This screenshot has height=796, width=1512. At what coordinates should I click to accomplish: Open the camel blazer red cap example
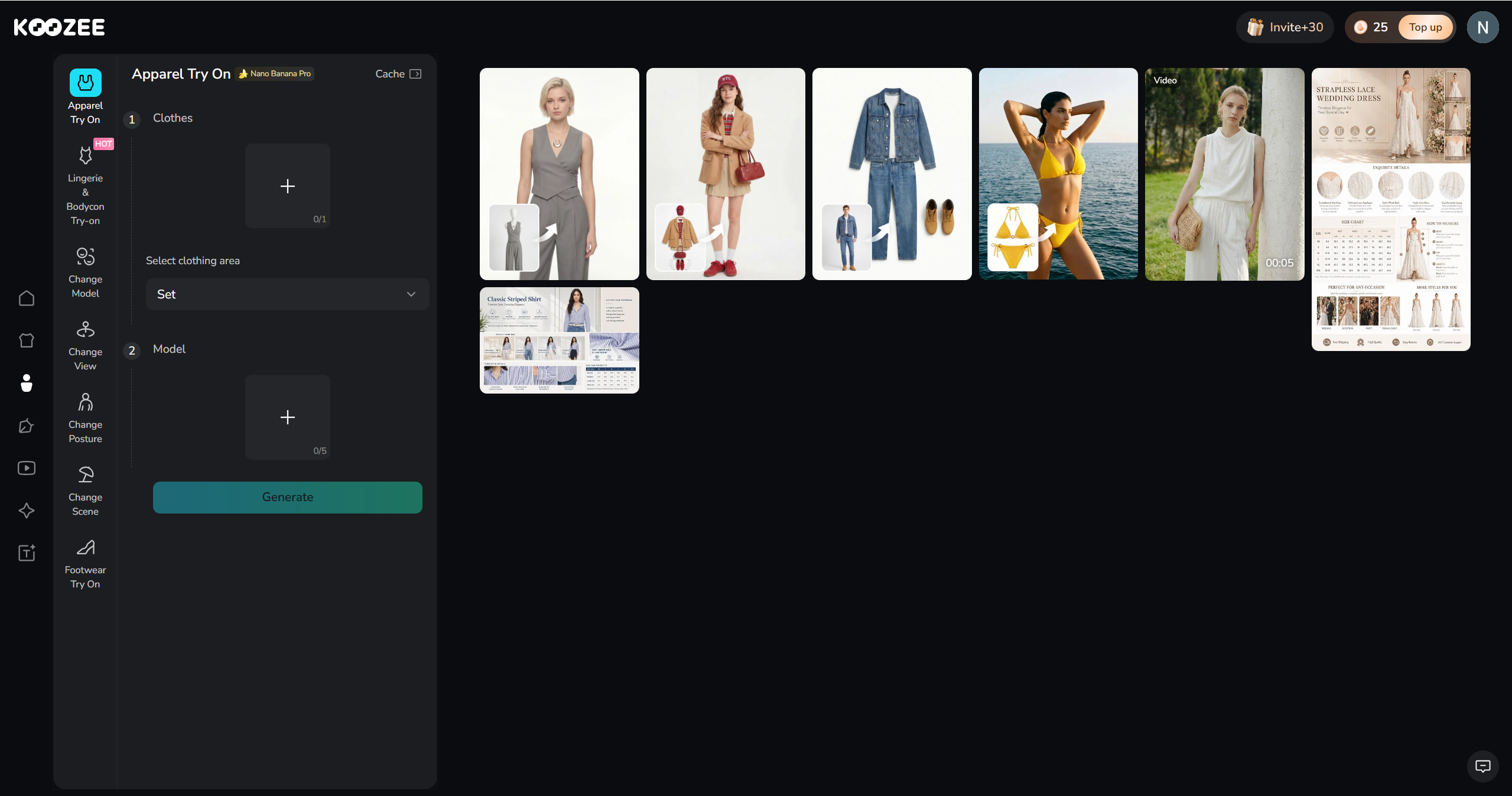pyautogui.click(x=726, y=174)
